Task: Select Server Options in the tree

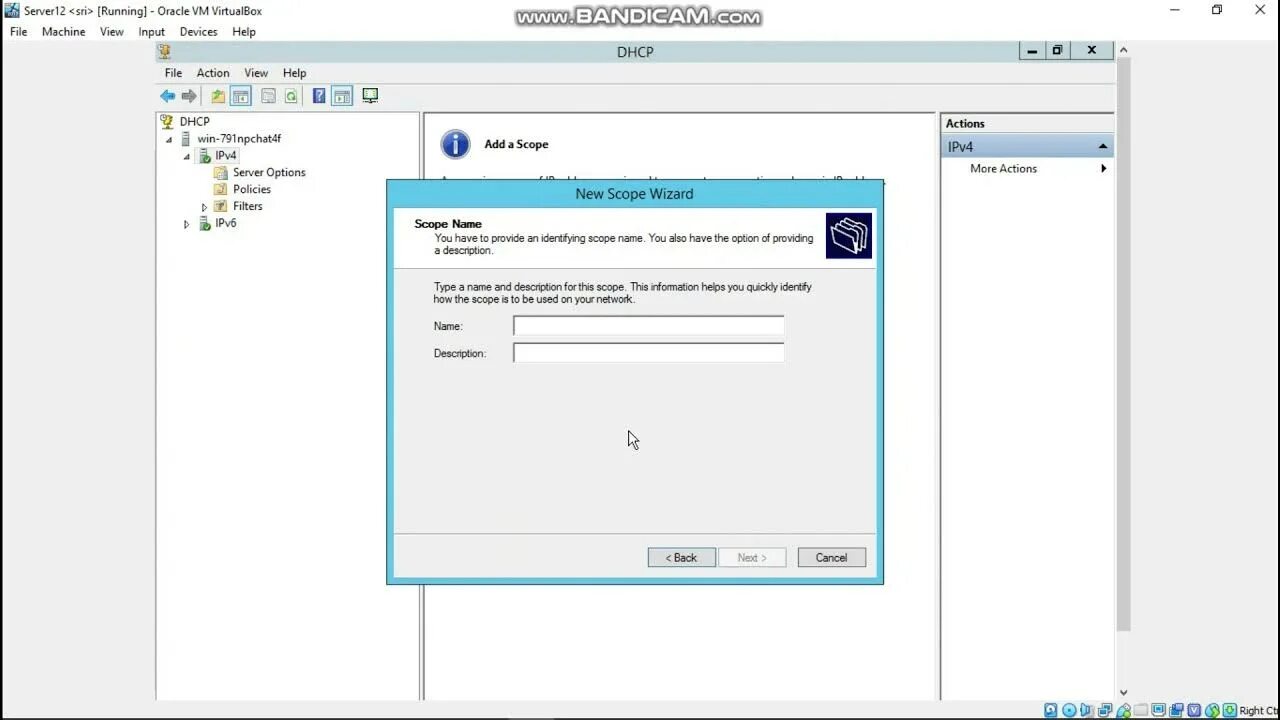Action: point(269,172)
